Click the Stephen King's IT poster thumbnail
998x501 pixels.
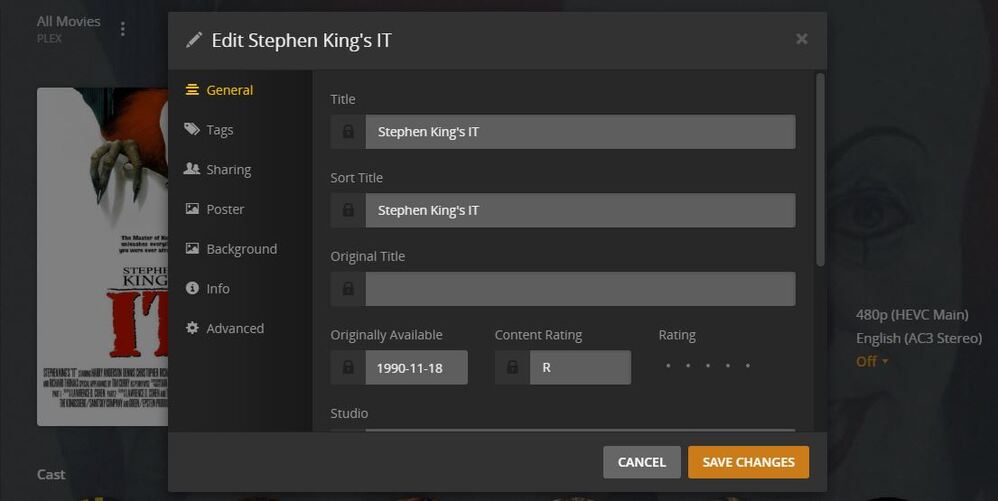coord(102,257)
